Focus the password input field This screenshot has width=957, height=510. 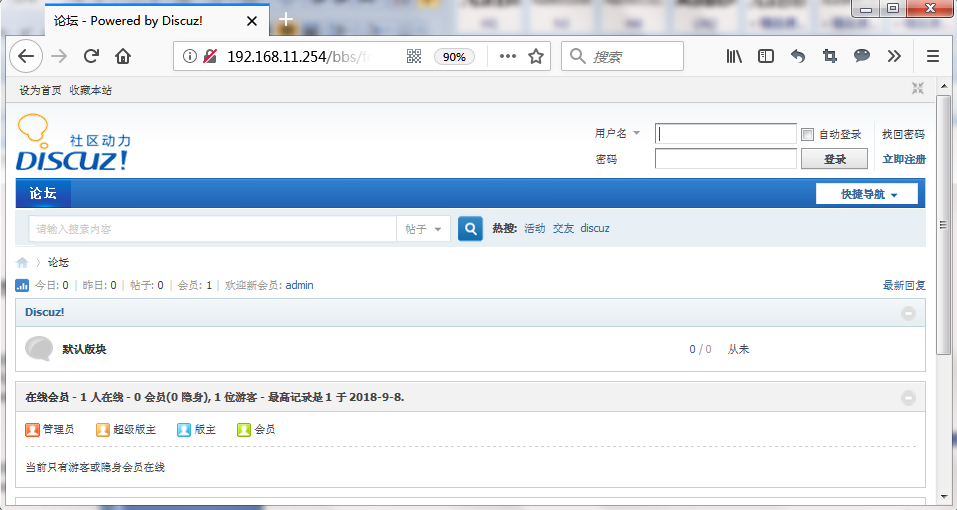726,159
